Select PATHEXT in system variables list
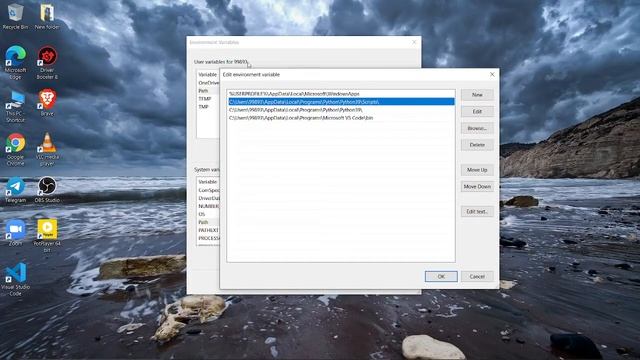Screen dimensions: 640x360 coord(209,230)
